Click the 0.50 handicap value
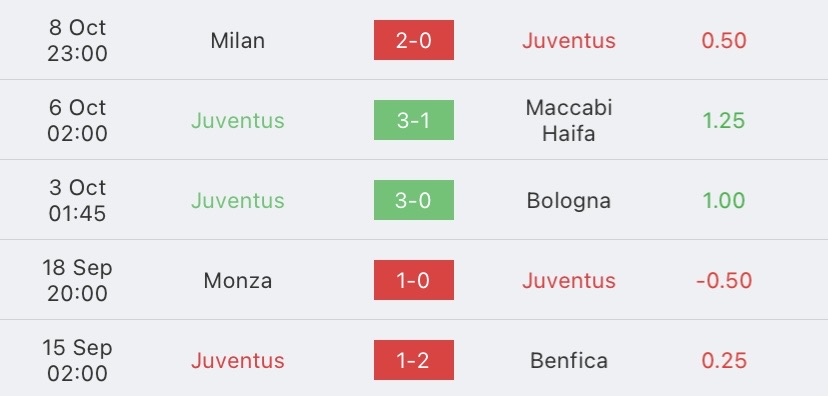 click(x=724, y=41)
